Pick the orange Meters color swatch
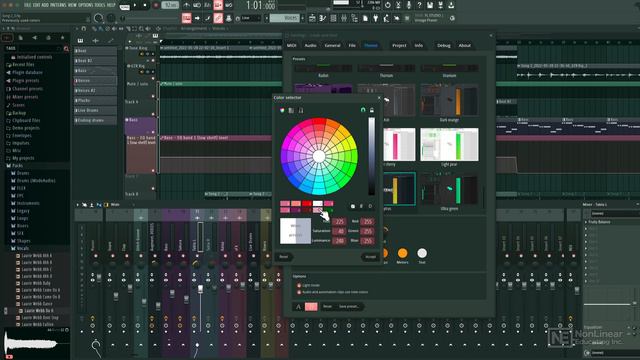640x360 pixels. click(x=402, y=253)
